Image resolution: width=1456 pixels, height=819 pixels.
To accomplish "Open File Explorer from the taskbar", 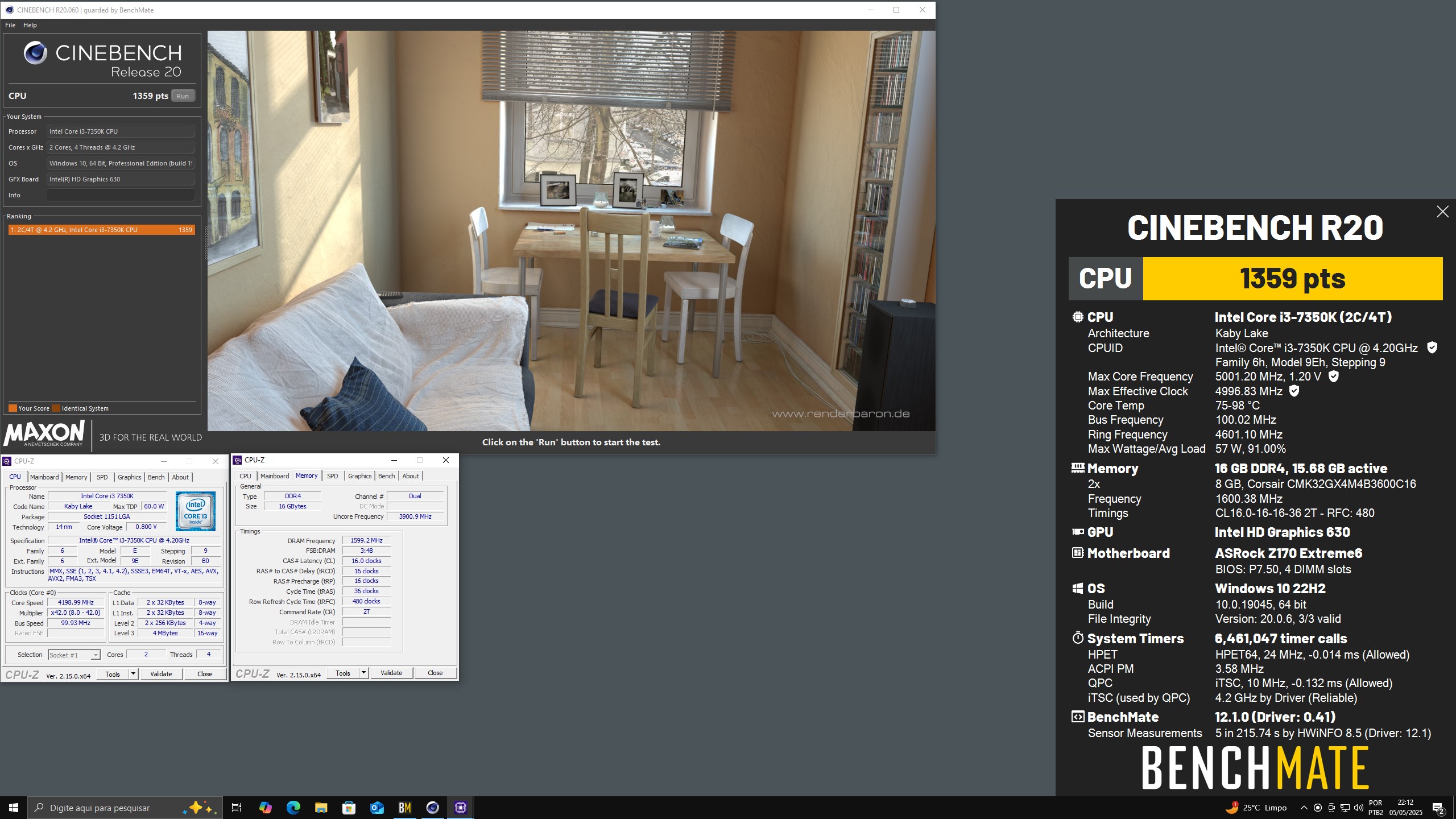I will tap(321, 808).
